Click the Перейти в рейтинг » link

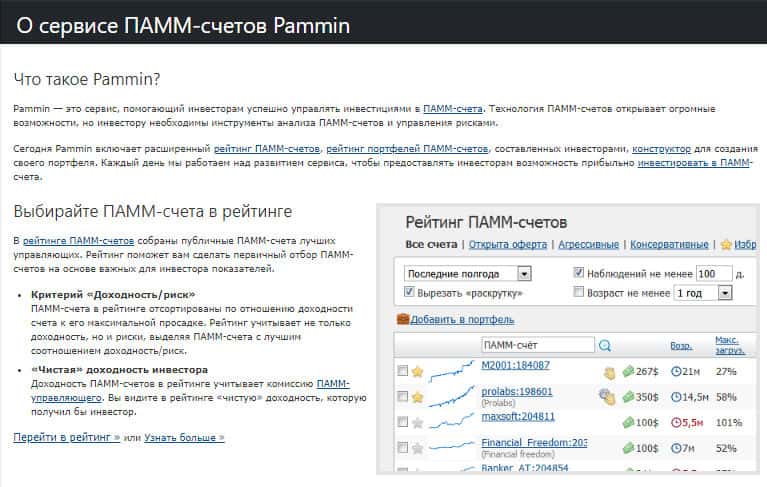tap(67, 438)
